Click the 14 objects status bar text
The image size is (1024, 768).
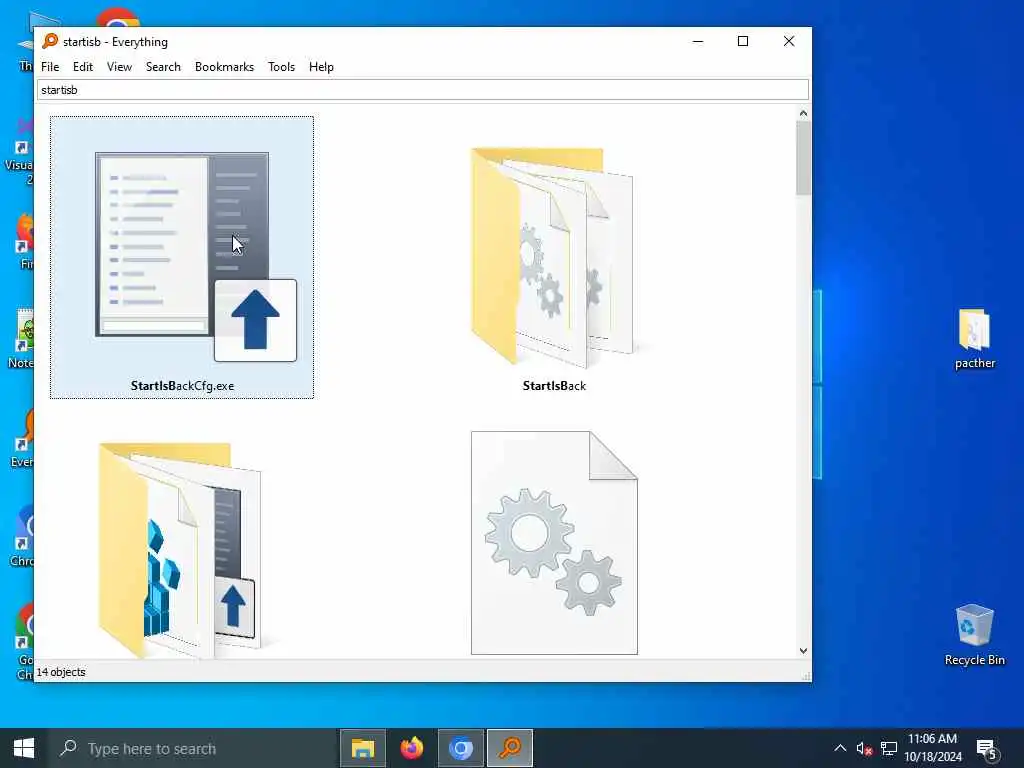61,672
